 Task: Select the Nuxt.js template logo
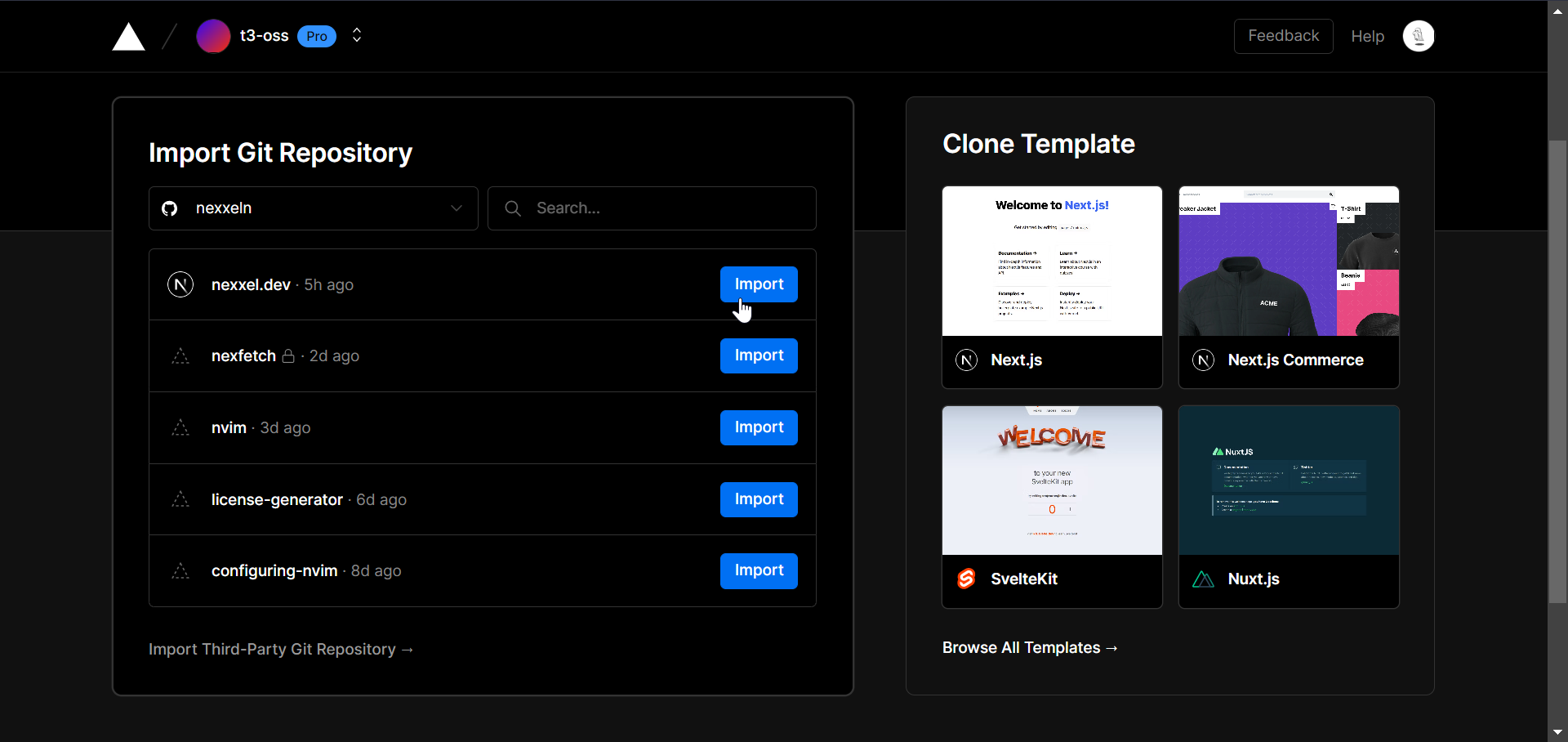(1203, 579)
